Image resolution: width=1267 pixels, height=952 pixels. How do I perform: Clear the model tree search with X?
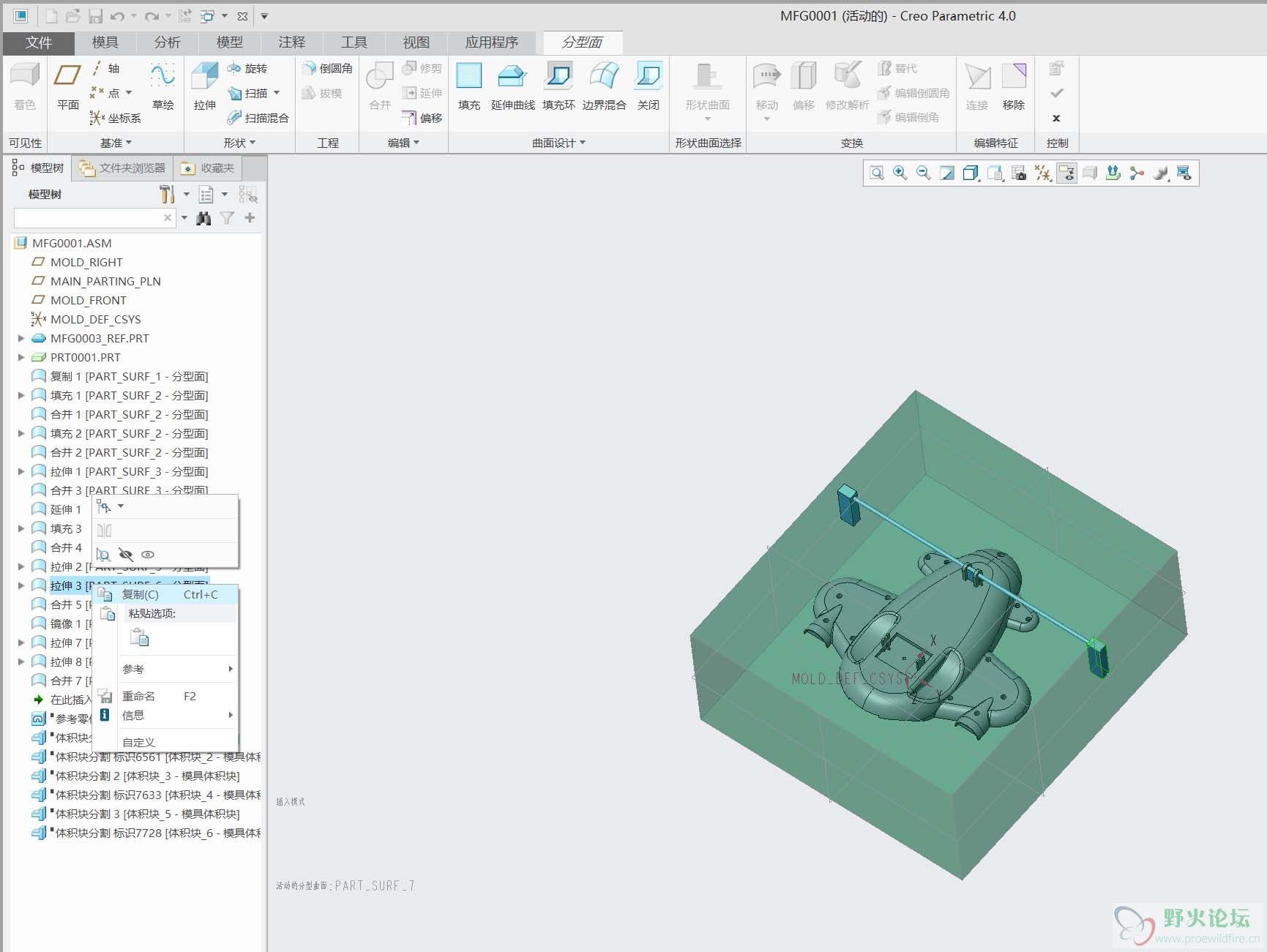click(168, 218)
